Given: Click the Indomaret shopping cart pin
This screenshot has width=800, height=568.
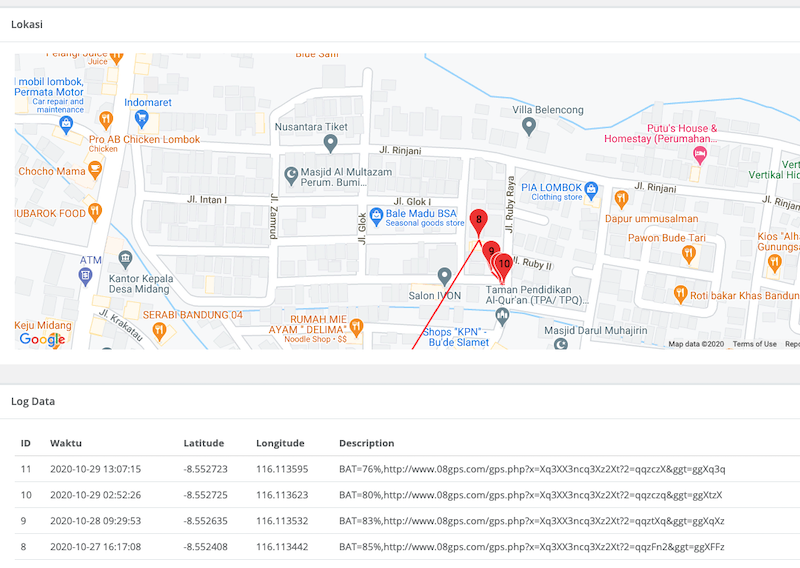Looking at the screenshot, I should click(141, 119).
